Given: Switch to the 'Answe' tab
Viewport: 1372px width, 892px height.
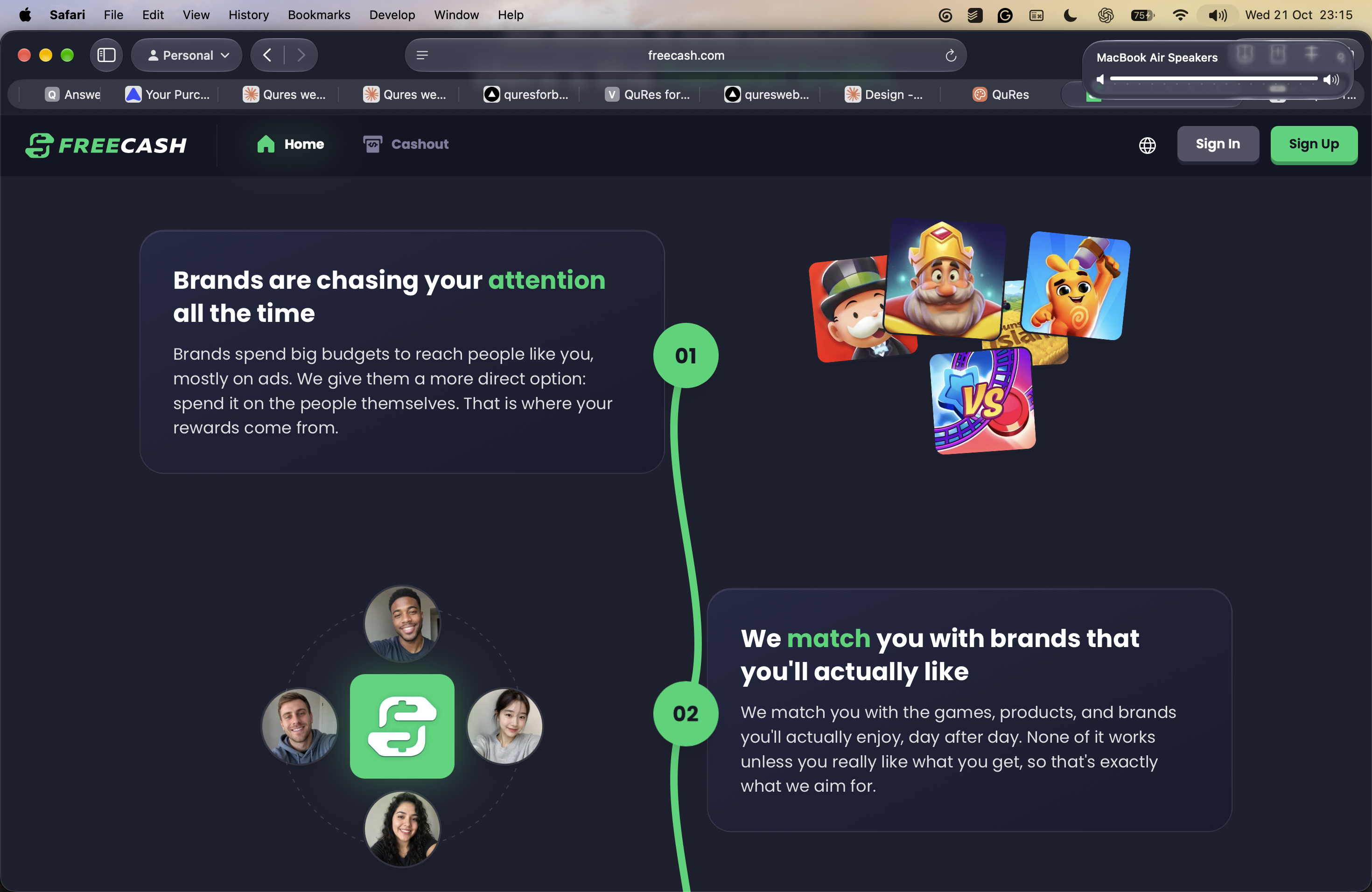Looking at the screenshot, I should point(73,95).
